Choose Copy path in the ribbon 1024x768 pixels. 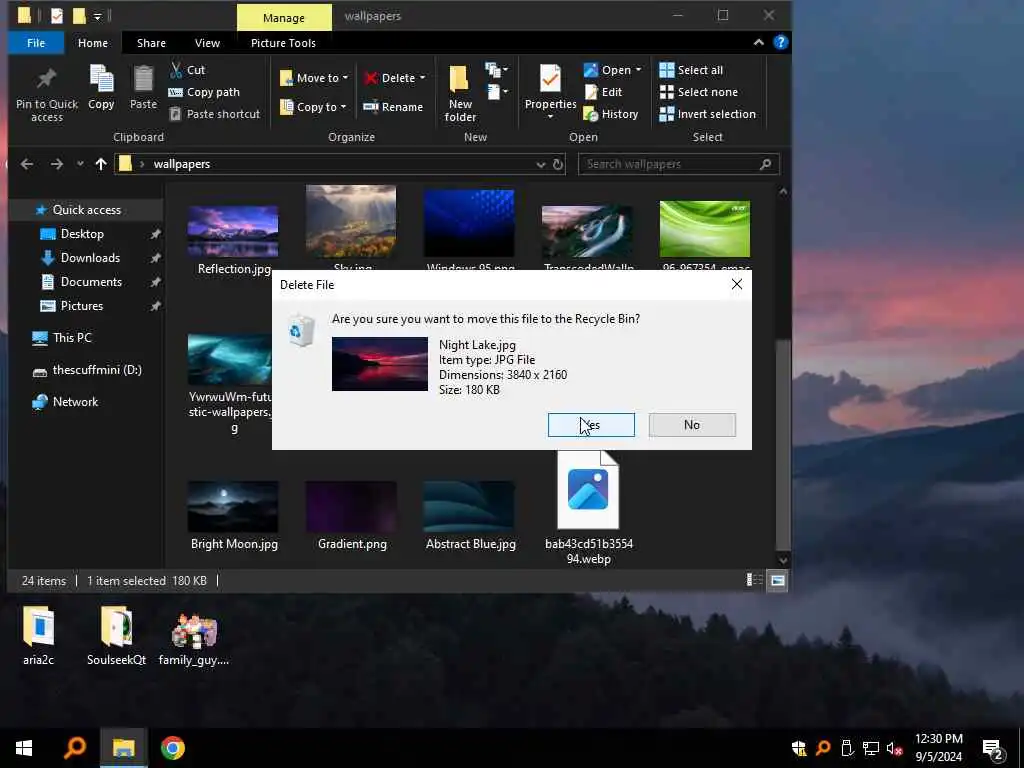point(204,92)
